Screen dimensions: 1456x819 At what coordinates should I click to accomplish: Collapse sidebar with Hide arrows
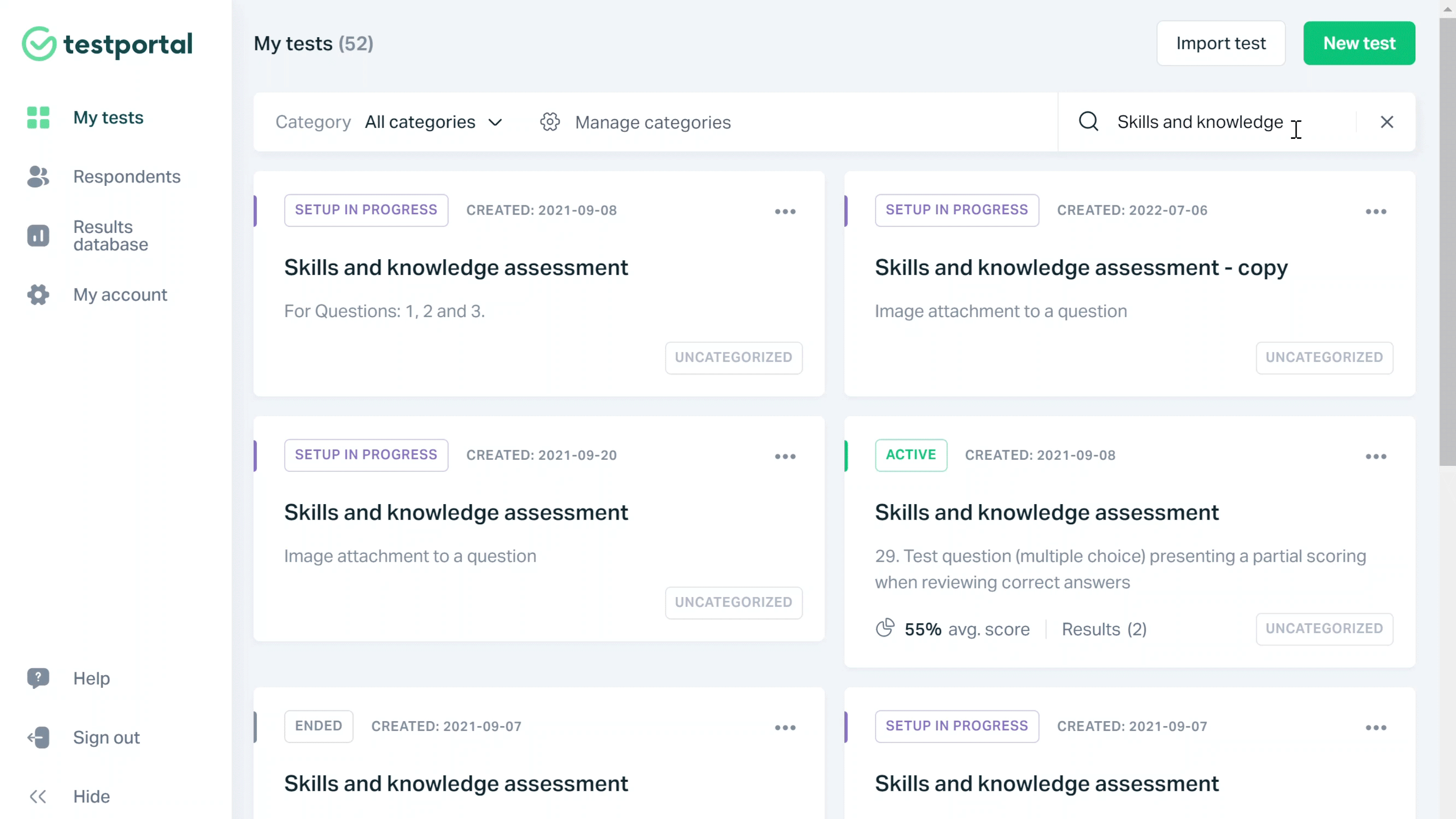click(38, 796)
